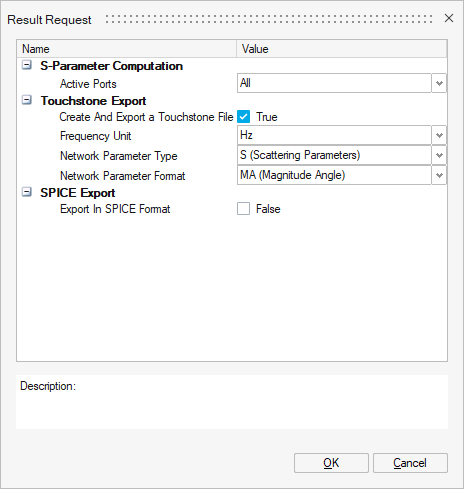Collapse the S-Parameter Computation group

(x=27, y=65)
